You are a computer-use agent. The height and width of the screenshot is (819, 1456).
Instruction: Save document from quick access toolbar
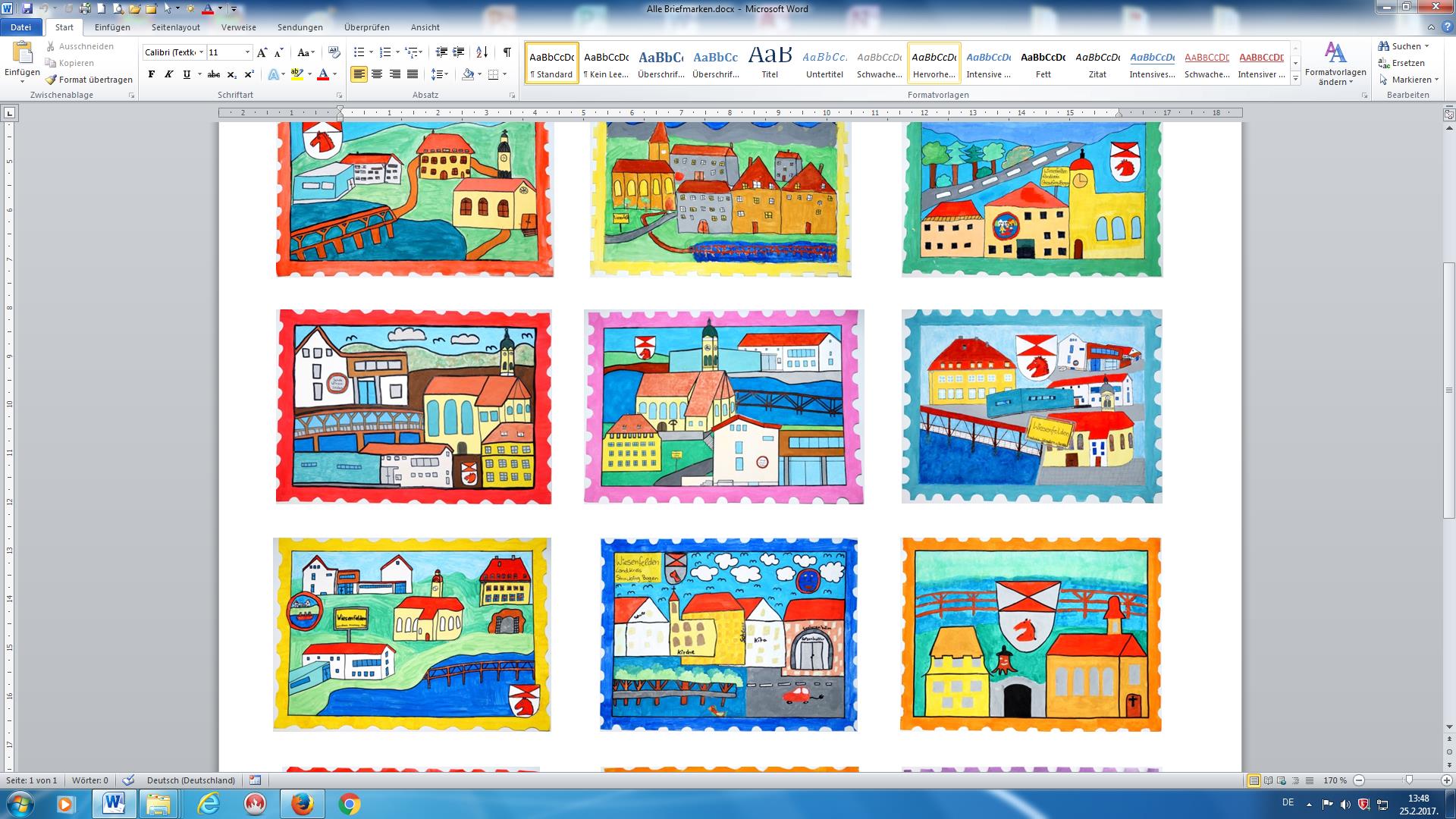(27, 9)
